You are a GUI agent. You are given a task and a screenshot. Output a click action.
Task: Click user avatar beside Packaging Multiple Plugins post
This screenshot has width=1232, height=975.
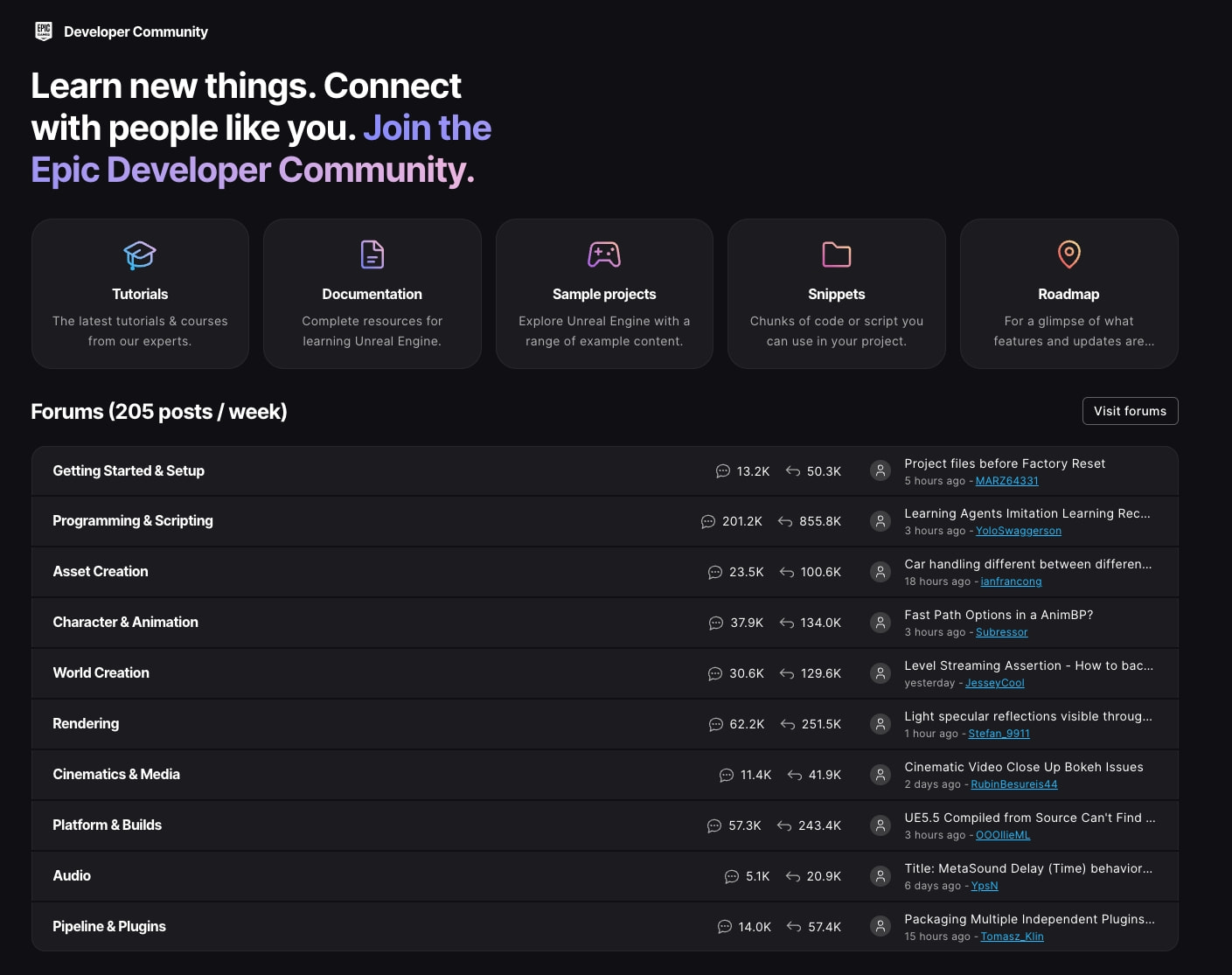880,927
